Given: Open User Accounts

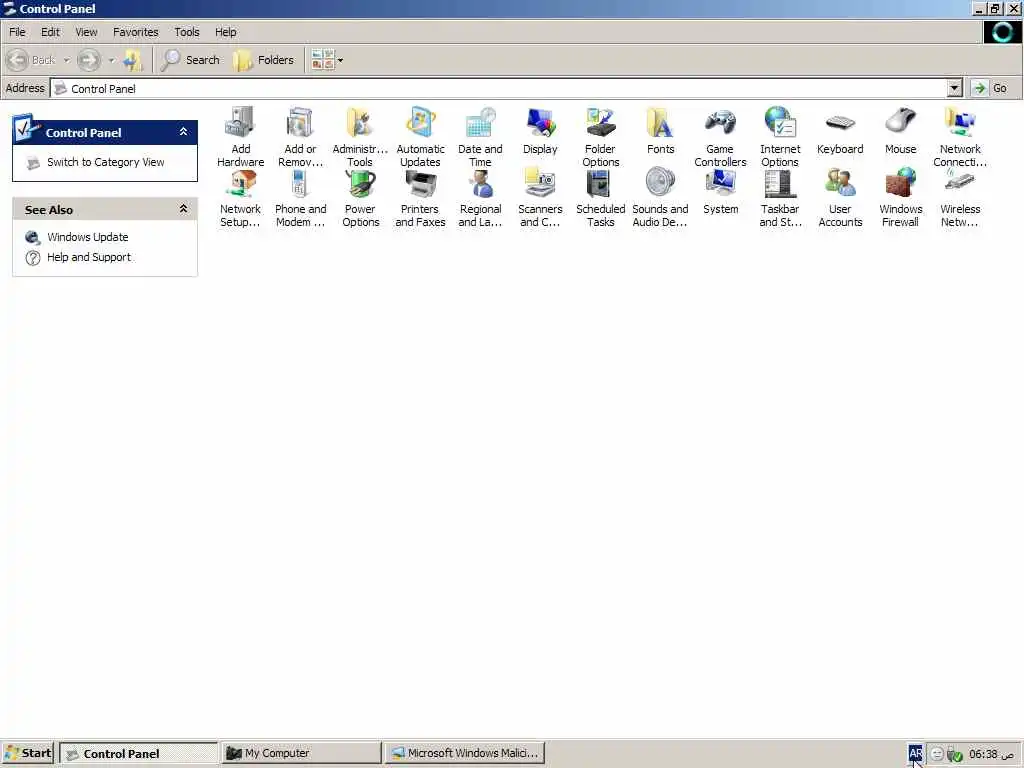Looking at the screenshot, I should 840,197.
